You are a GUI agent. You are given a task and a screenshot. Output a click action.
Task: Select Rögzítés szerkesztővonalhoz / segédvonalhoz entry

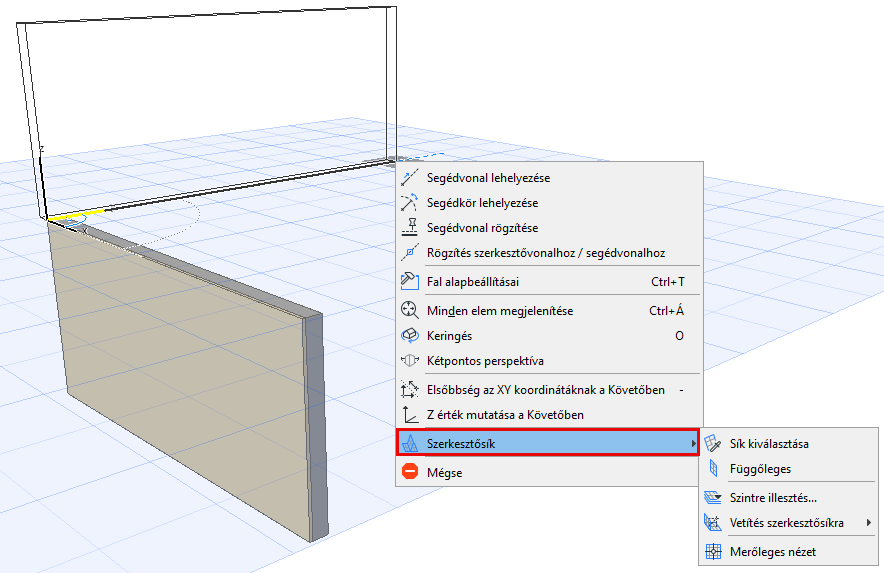[x=550, y=253]
